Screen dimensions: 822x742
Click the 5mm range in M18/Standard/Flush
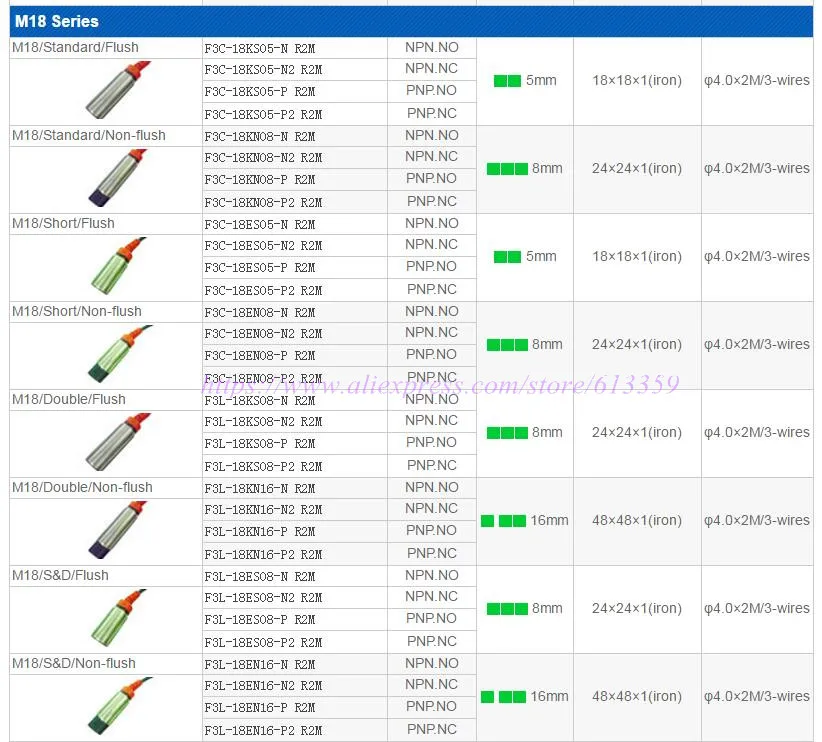pyautogui.click(x=525, y=80)
